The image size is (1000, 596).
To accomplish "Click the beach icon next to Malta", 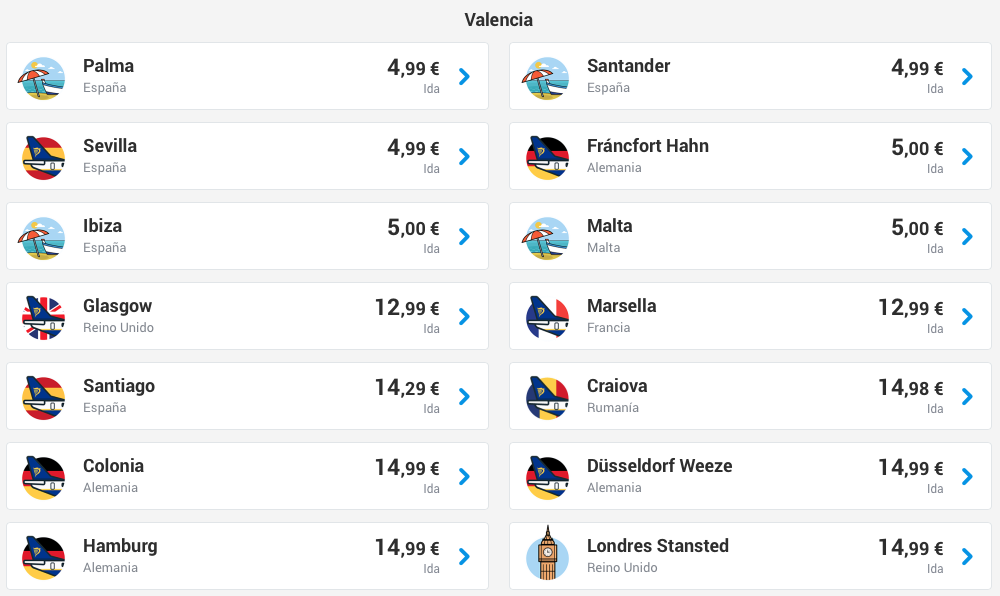I will [547, 238].
